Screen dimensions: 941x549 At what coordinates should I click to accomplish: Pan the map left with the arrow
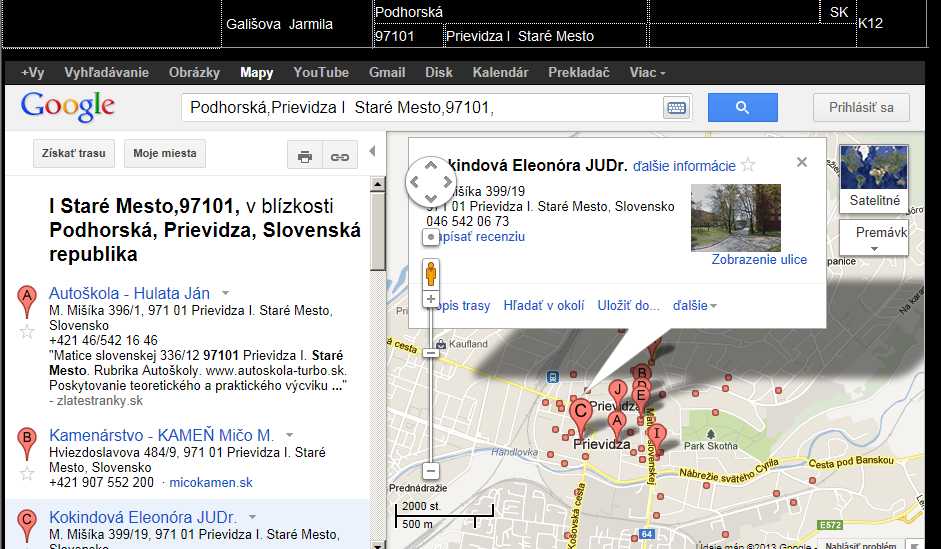[414, 182]
